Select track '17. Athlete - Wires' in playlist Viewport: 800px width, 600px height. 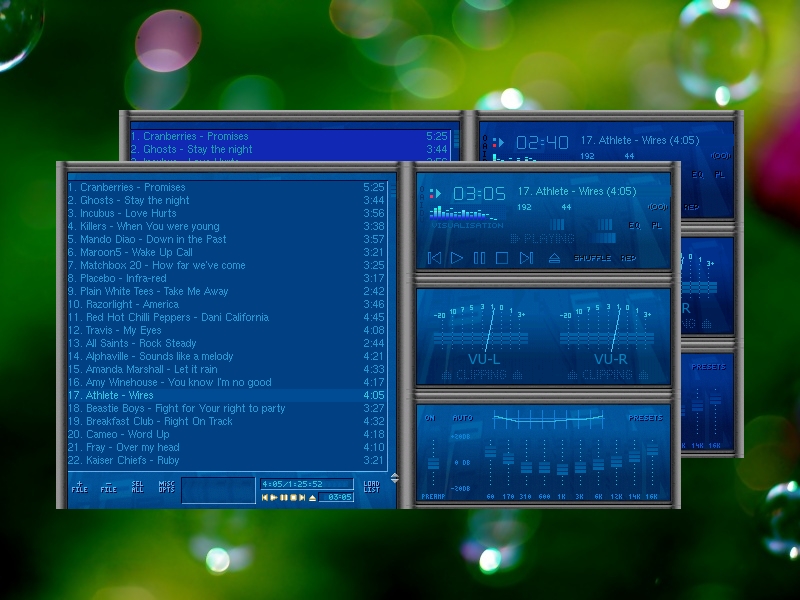pos(227,395)
